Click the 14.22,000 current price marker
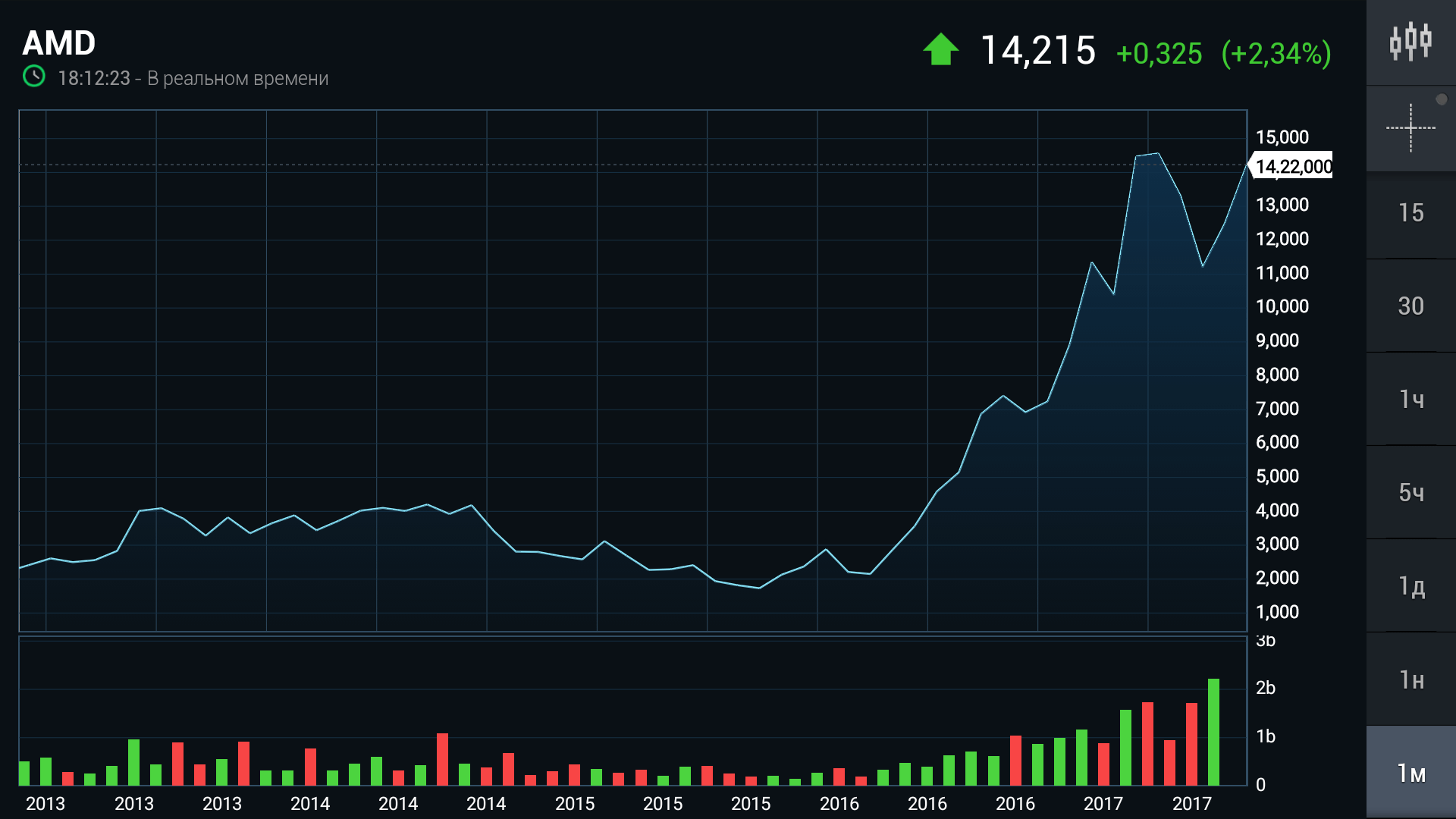1456x819 pixels. coord(1291,166)
